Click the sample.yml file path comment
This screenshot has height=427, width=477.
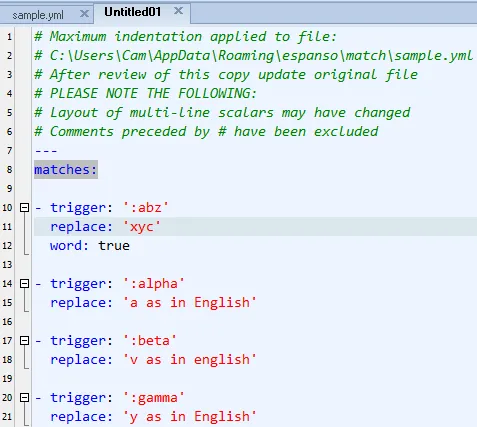point(253,55)
